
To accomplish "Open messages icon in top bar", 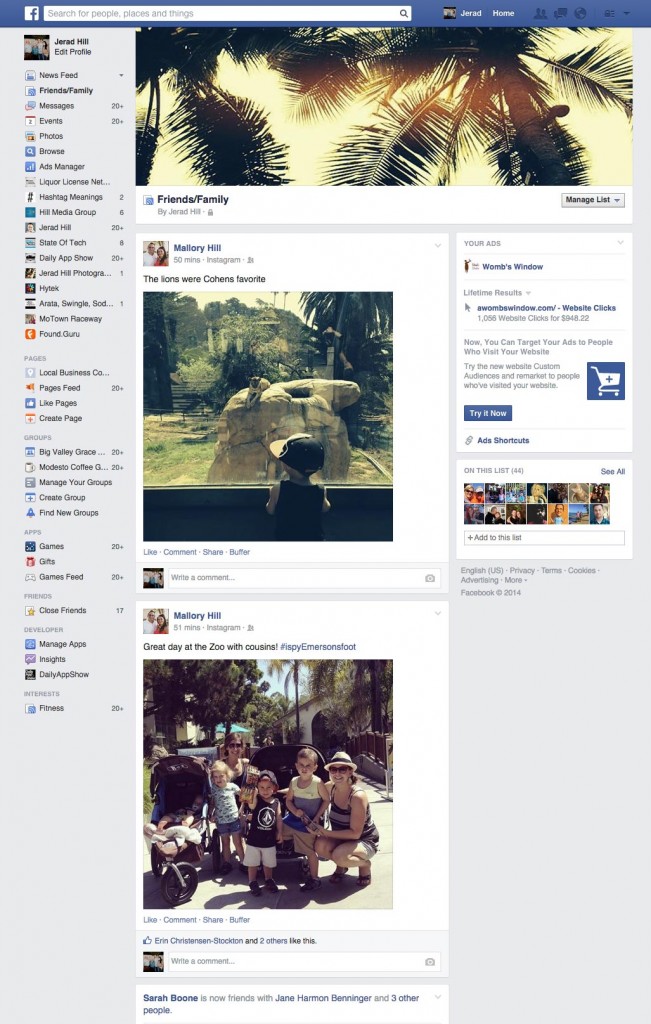I will (x=560, y=13).
